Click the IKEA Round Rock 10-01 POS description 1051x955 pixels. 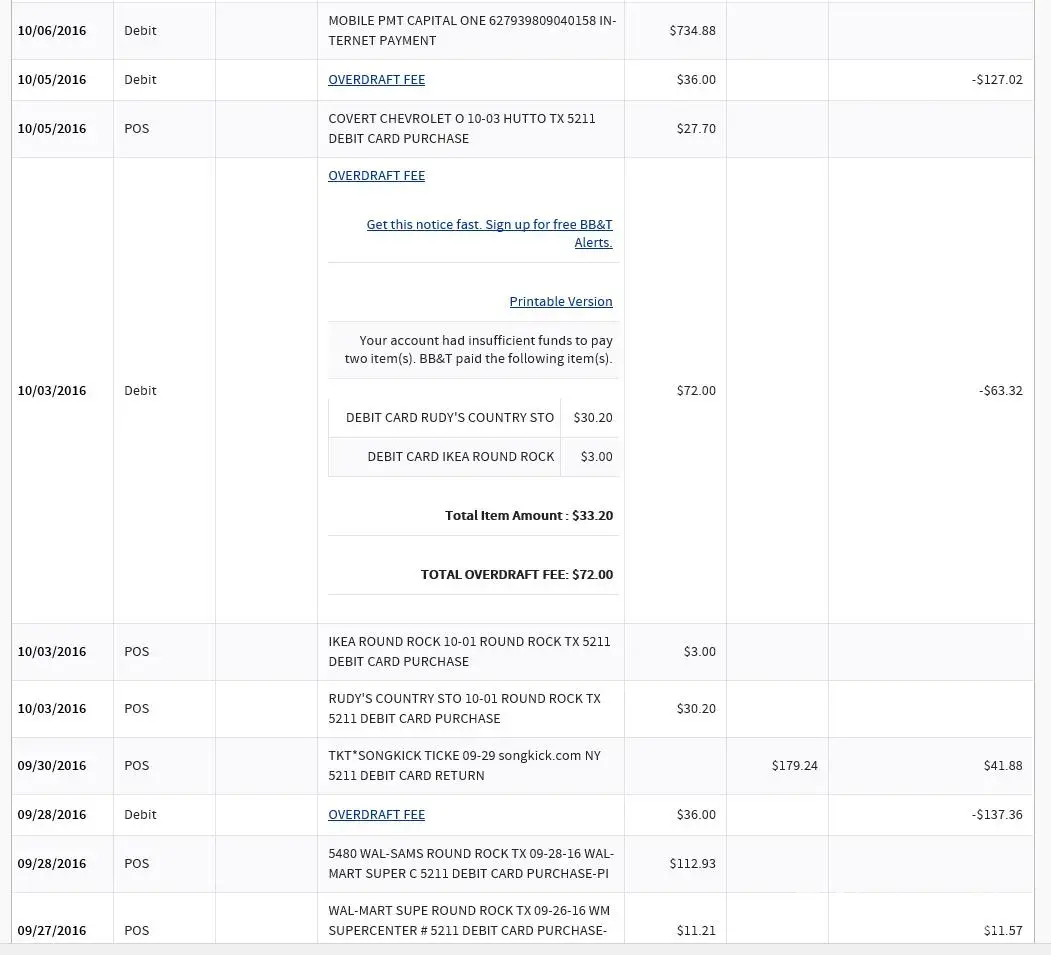[469, 652]
